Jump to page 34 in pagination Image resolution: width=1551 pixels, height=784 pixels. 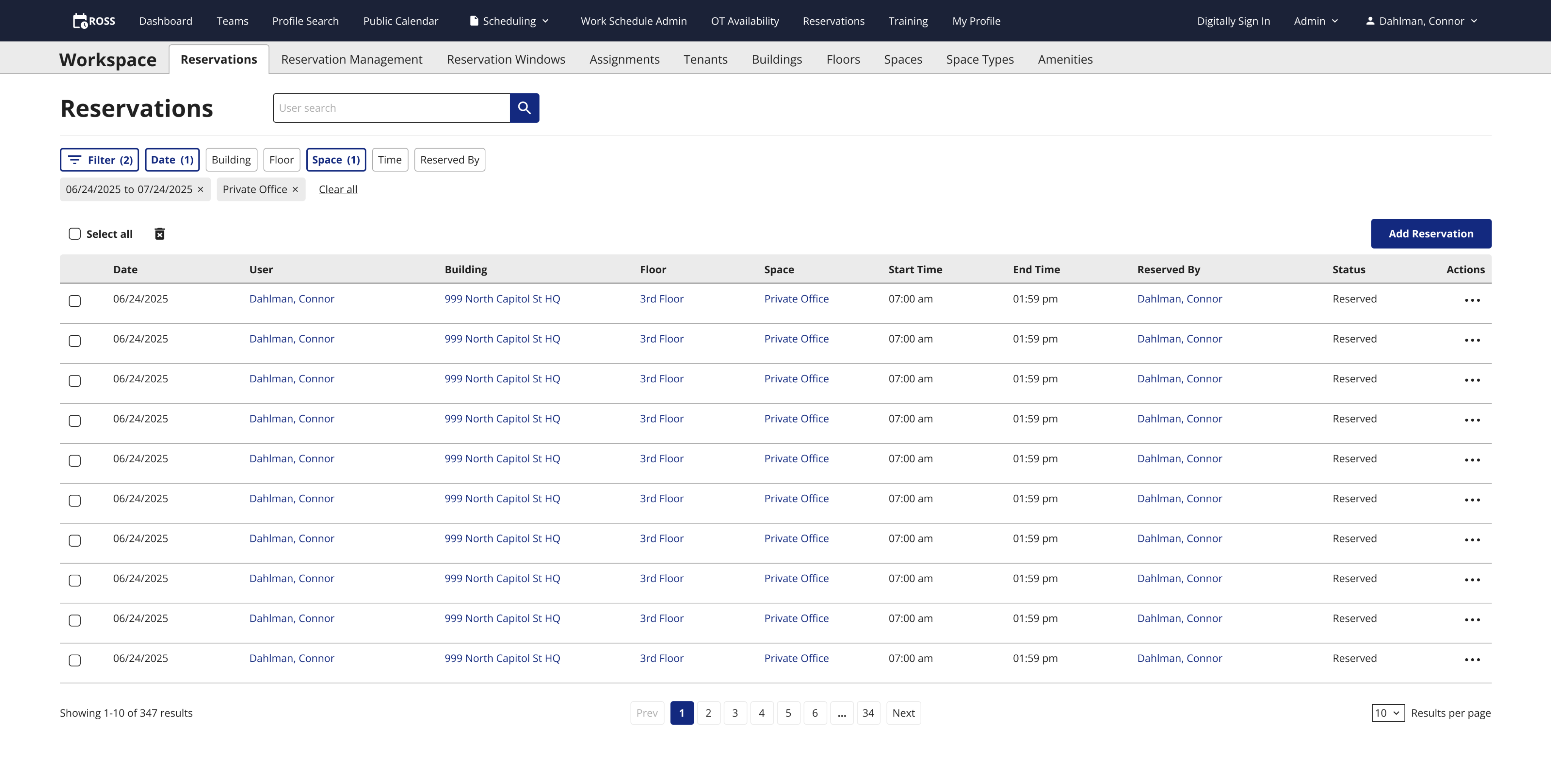pos(868,712)
